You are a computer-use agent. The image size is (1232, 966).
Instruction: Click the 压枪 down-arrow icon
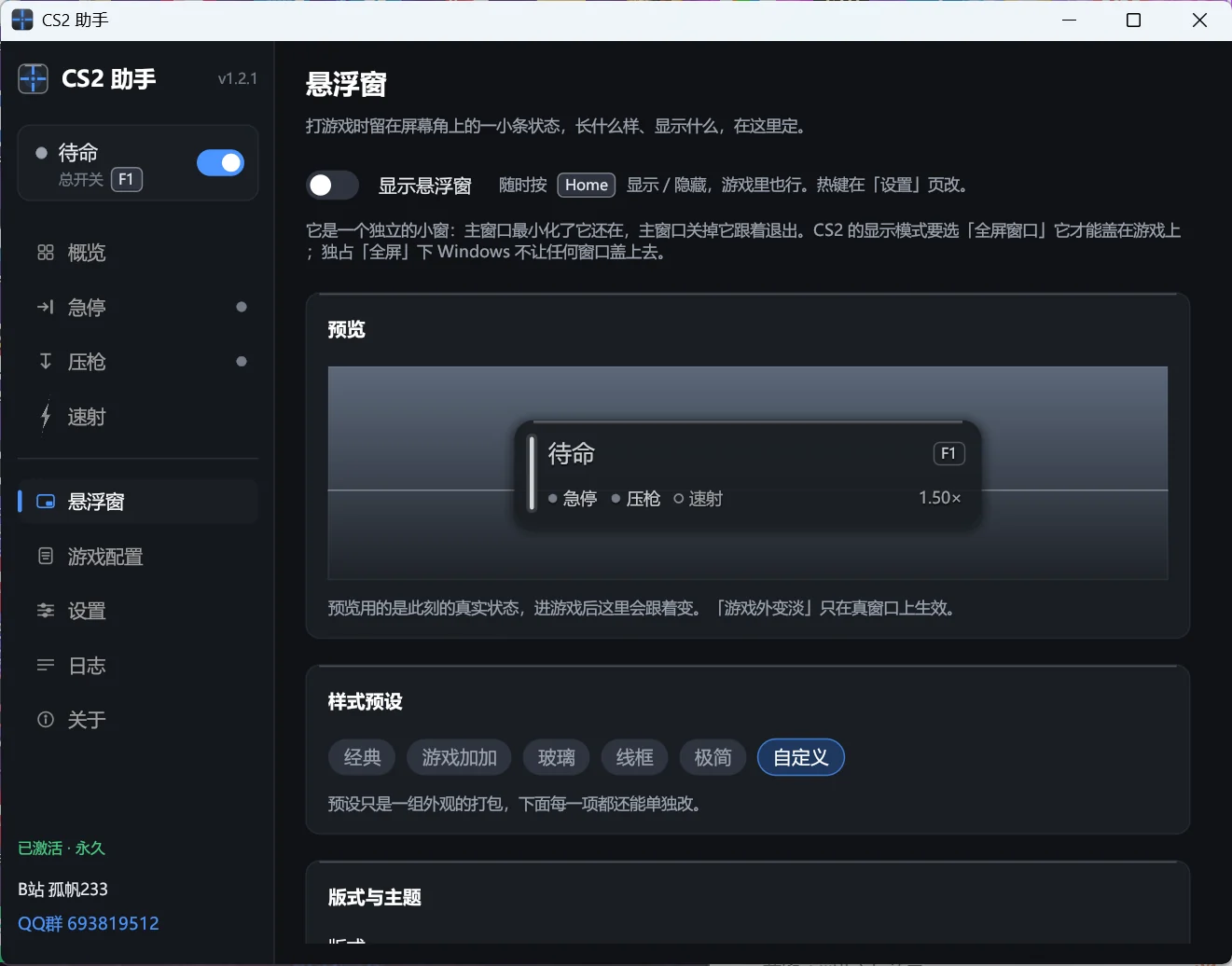pyautogui.click(x=45, y=361)
